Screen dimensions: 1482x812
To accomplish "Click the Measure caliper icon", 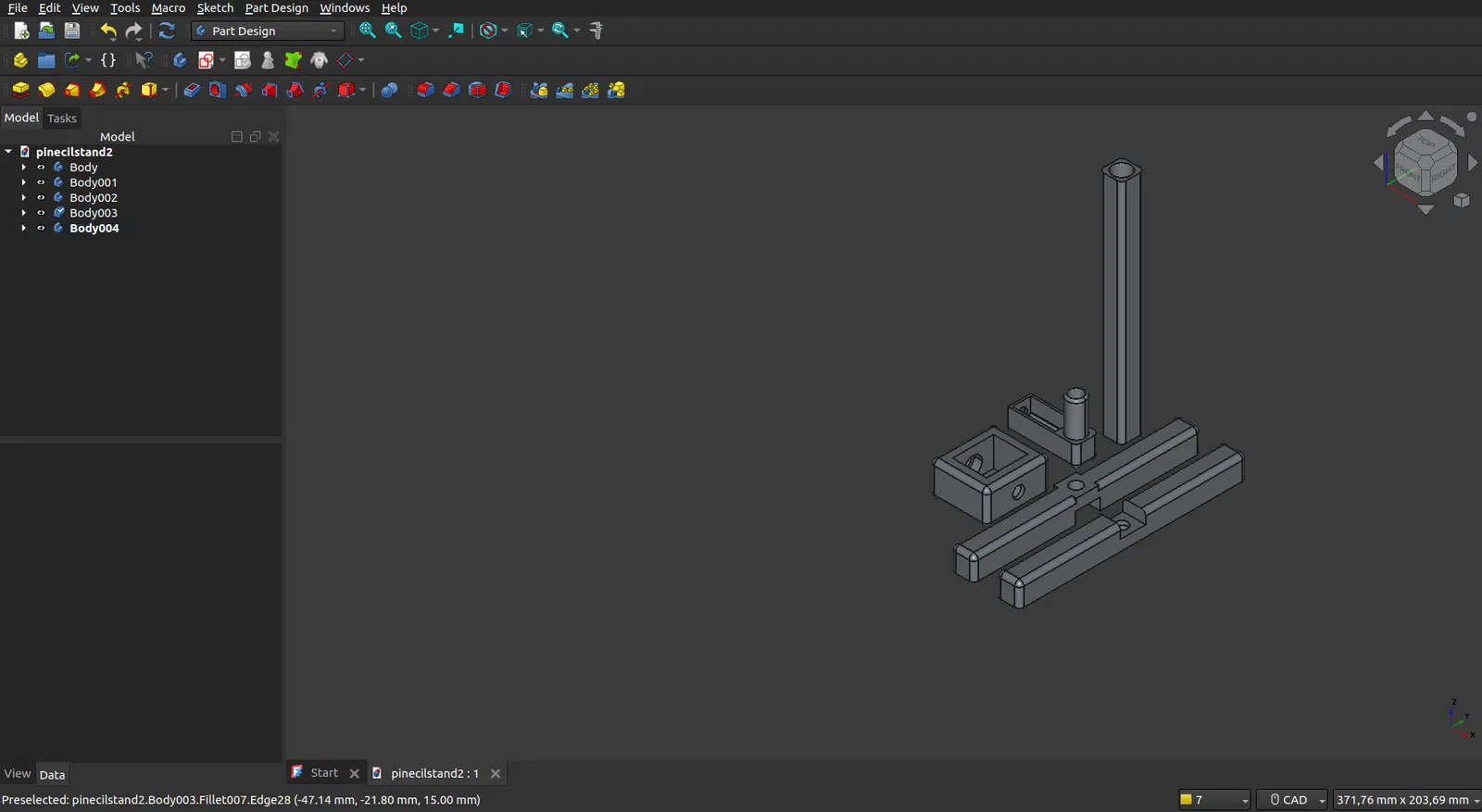I will [597, 31].
